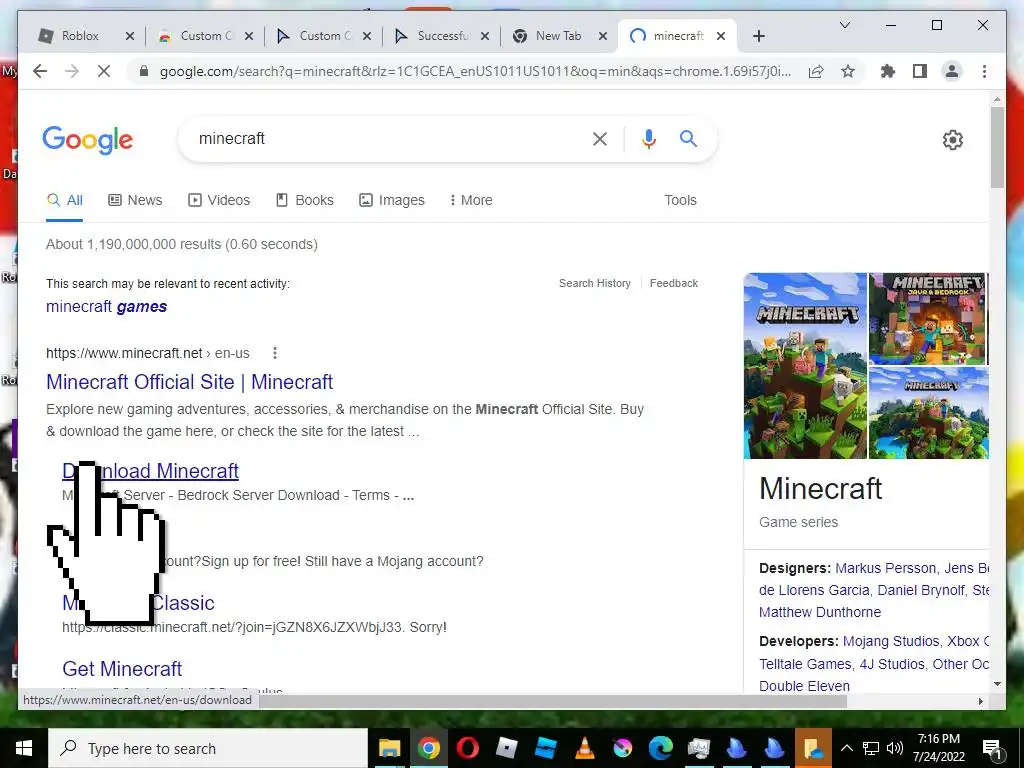Image resolution: width=1024 pixels, height=768 pixels.
Task: Select the Books results filter
Action: (x=304, y=200)
